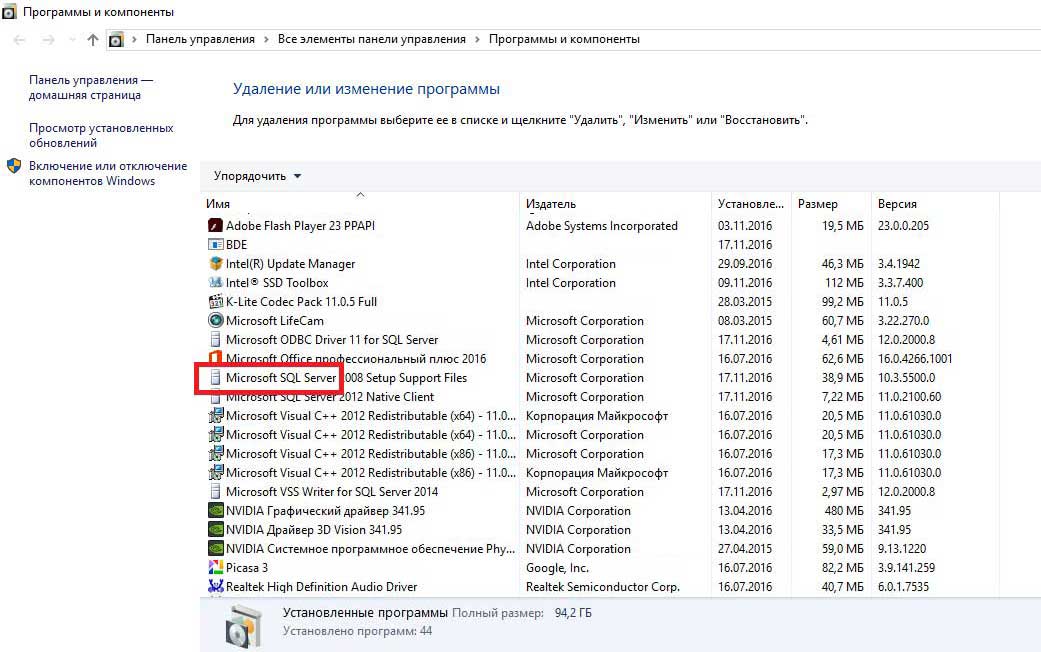
Task: Click the Intel(R) Update Manager icon
Action: pos(215,264)
